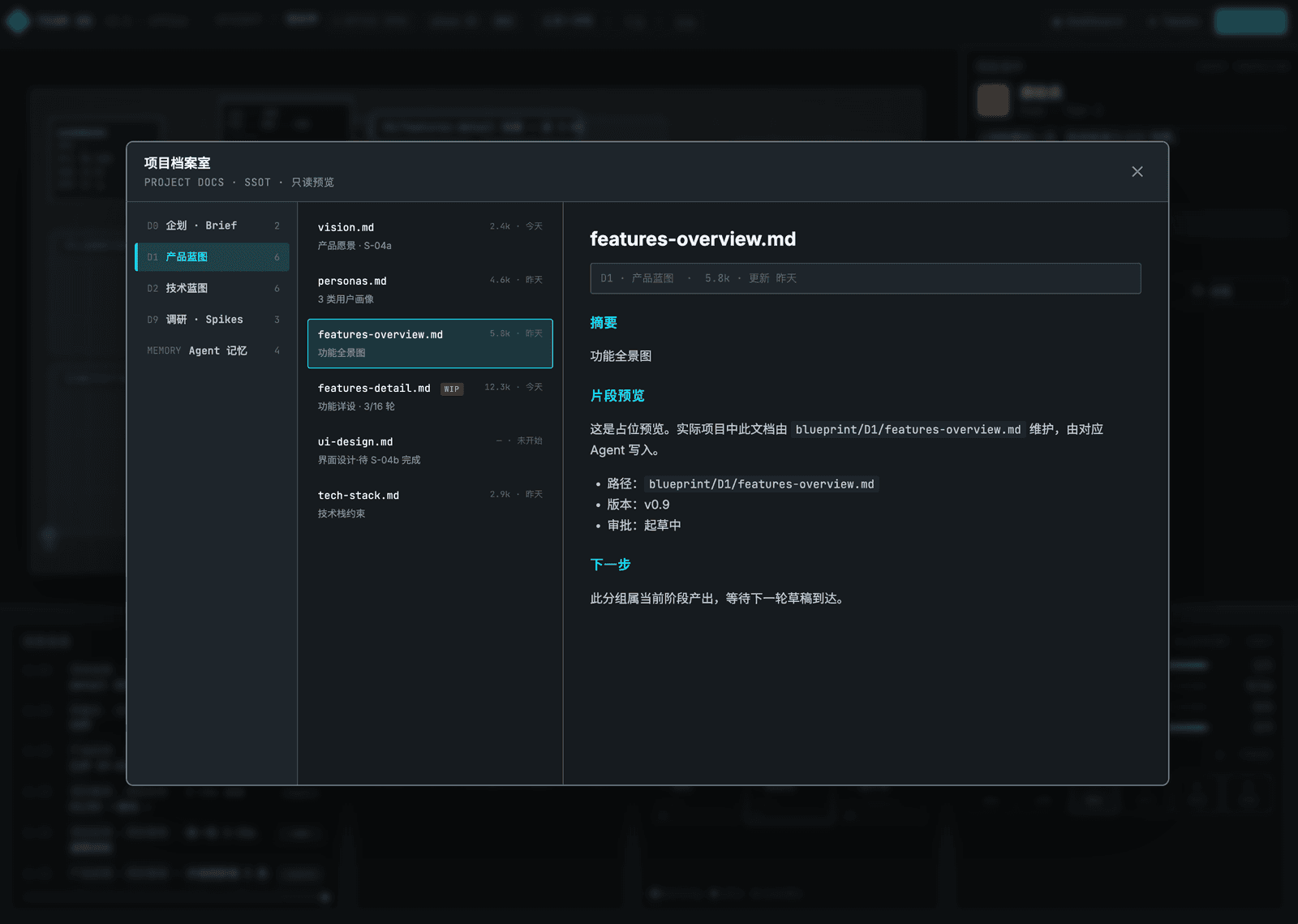Select the D0 企划 · Brief category
Viewport: 1298px width, 924px height.
coord(212,226)
